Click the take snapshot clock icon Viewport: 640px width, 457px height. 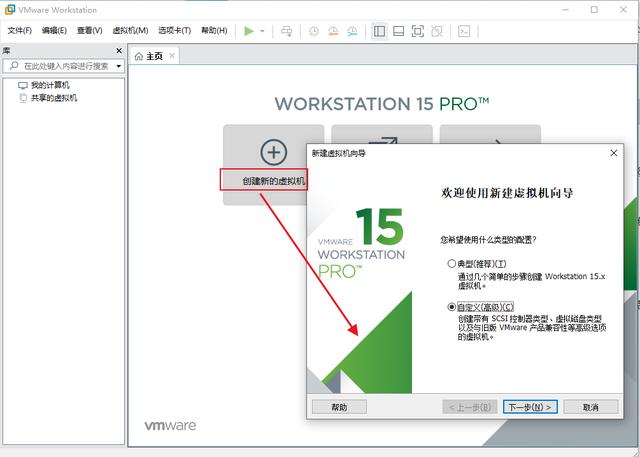click(x=313, y=31)
